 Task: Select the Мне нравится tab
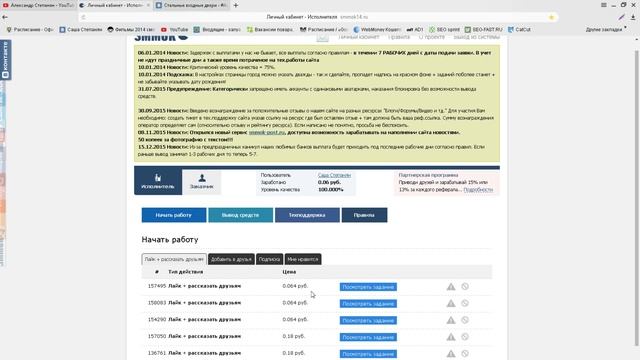pos(302,259)
